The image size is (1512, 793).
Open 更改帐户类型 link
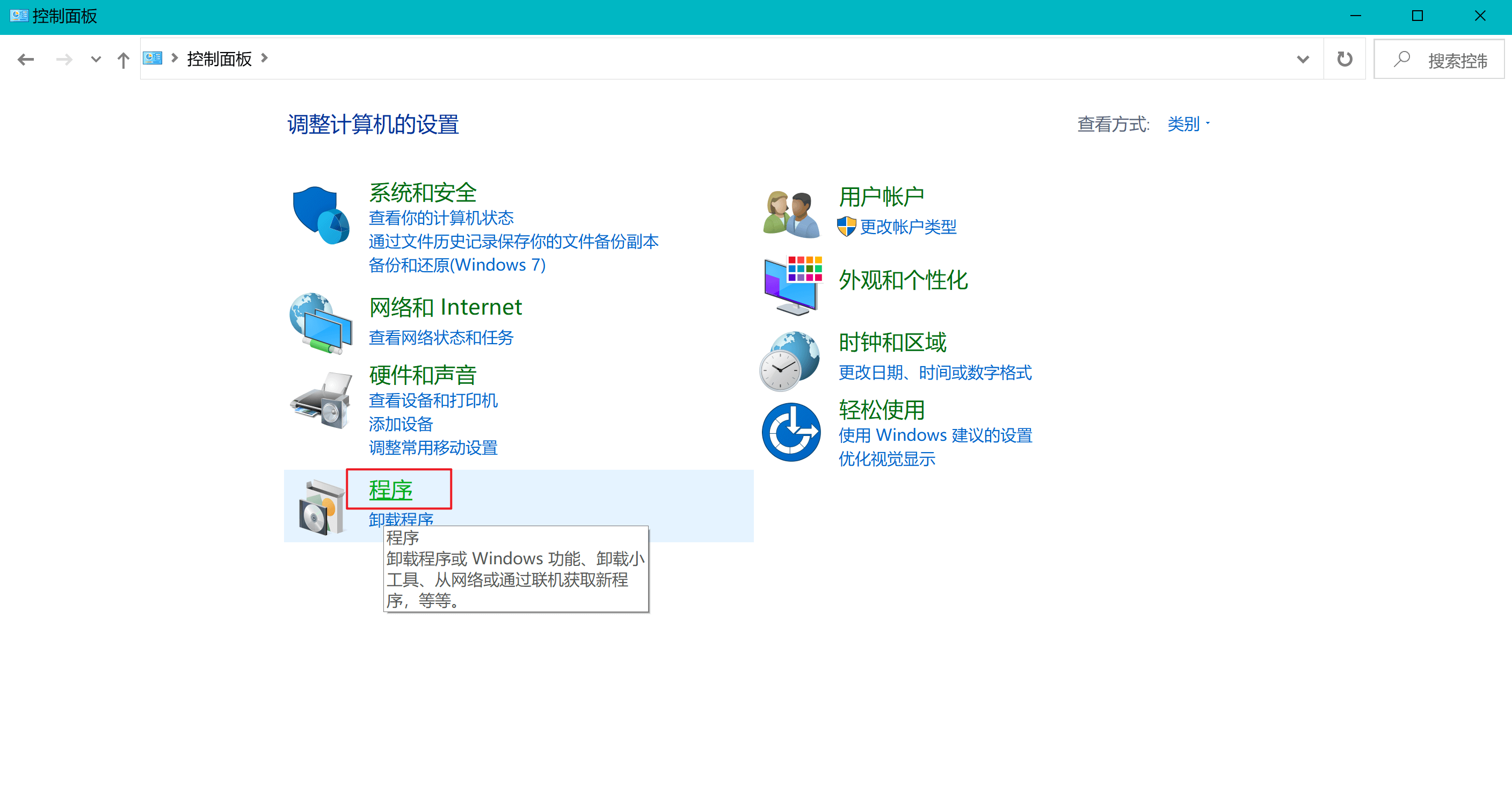(907, 227)
